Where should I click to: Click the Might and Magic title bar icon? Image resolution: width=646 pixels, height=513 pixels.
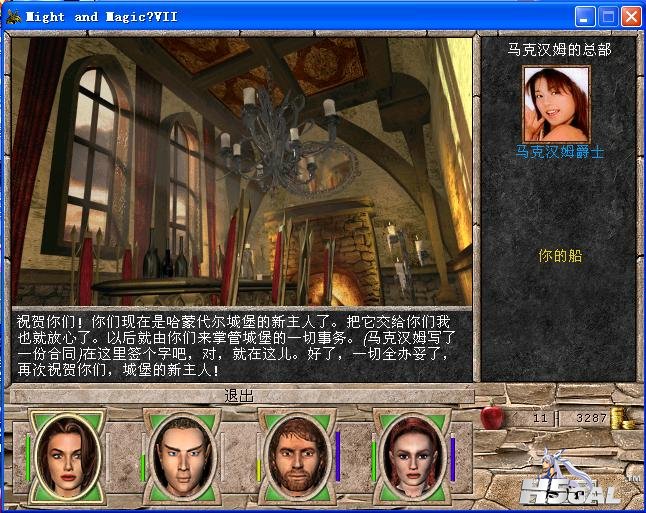tap(14, 17)
